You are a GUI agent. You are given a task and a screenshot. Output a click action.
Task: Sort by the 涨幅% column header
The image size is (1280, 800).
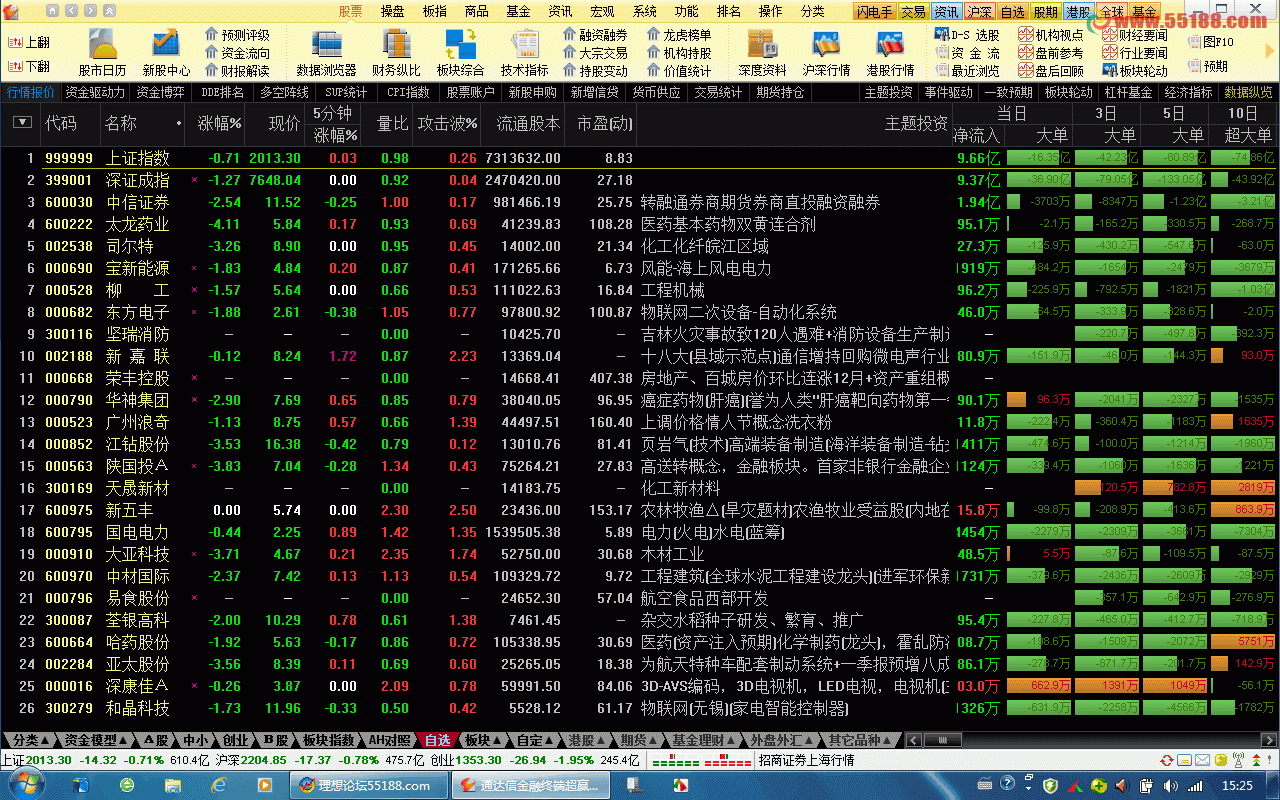point(220,123)
